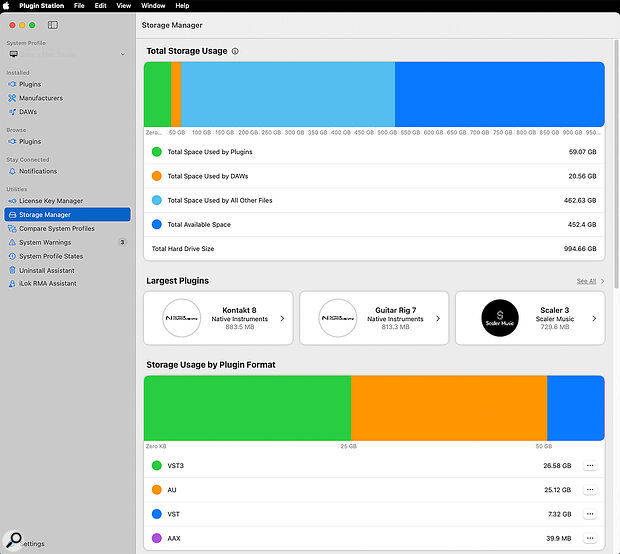
Task: Click the green VST3 dot in format list
Action: click(157, 465)
